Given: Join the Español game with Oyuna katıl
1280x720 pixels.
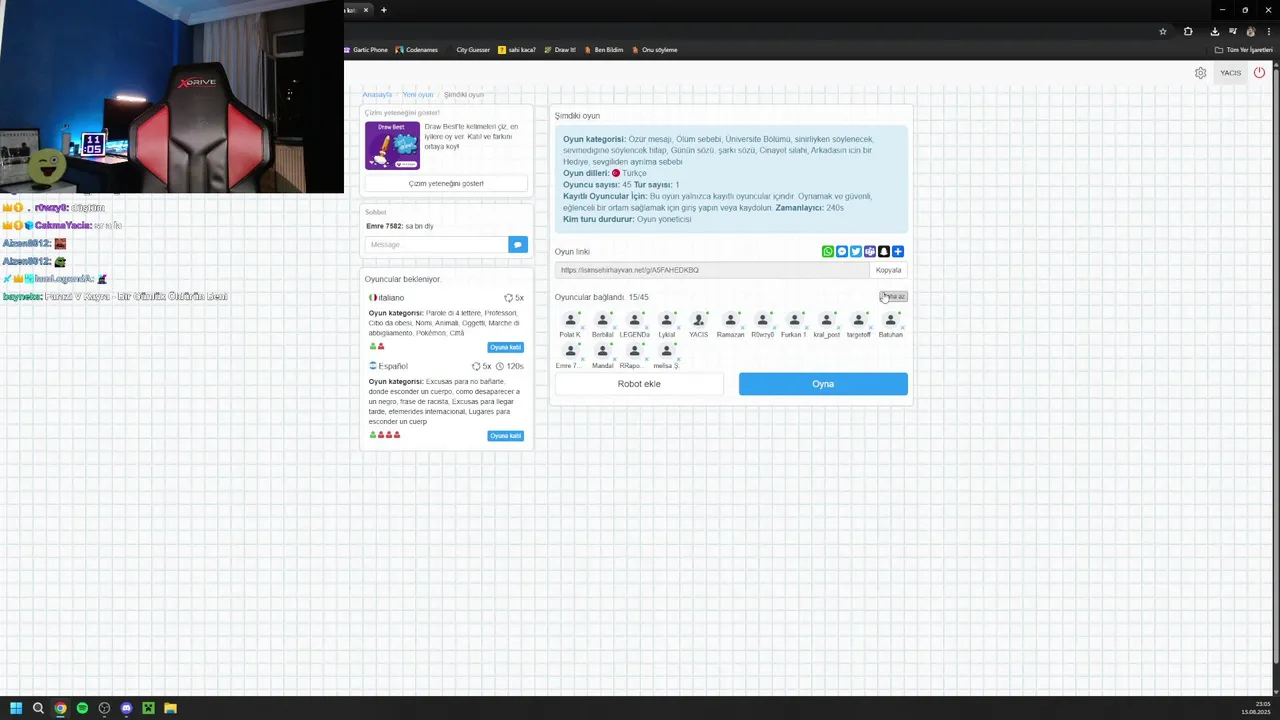Looking at the screenshot, I should [505, 436].
